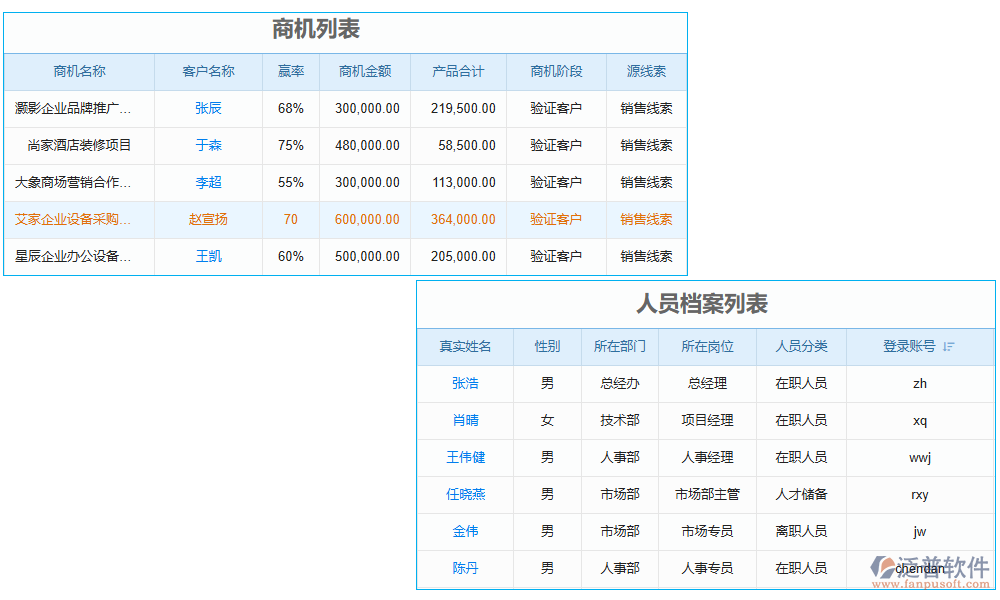Viewport: 1000px width, 600px height.
Task: Click the 商机名称 column header
Action: coord(78,71)
